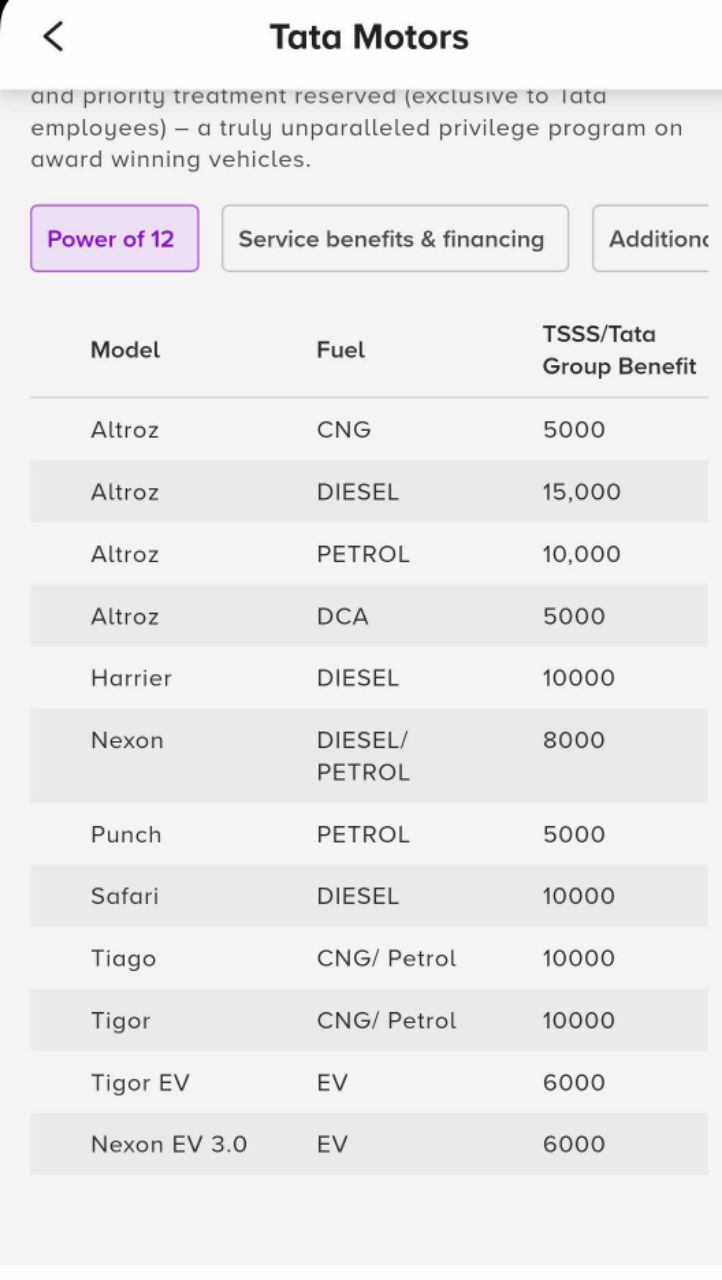Click the Model column header
The height and width of the screenshot is (1280, 722).
point(125,350)
